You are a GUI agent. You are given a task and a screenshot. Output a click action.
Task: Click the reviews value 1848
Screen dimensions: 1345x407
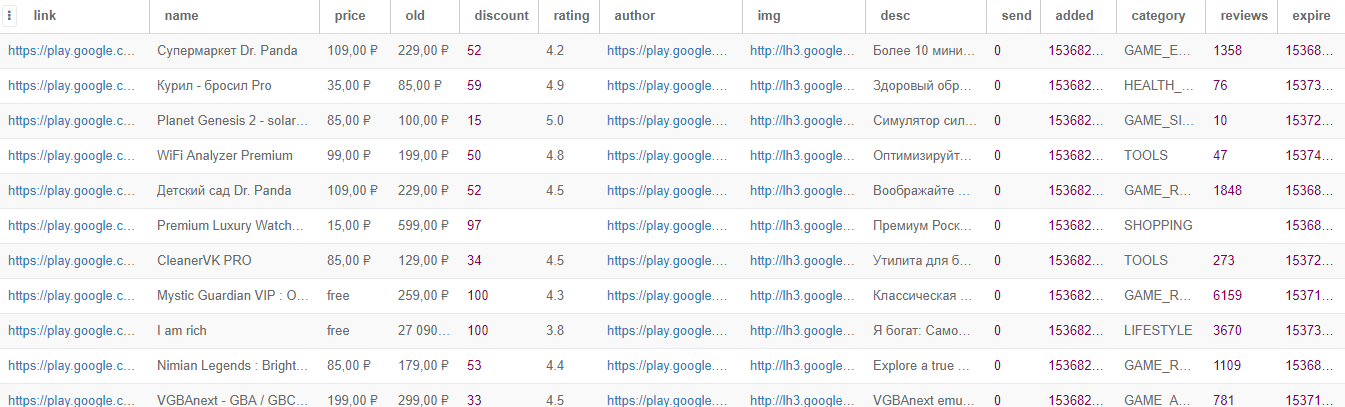[1228, 191]
